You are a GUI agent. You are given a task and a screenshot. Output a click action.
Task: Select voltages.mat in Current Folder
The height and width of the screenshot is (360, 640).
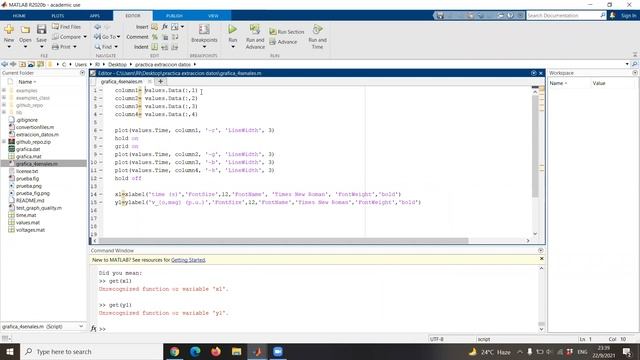pos(30,230)
